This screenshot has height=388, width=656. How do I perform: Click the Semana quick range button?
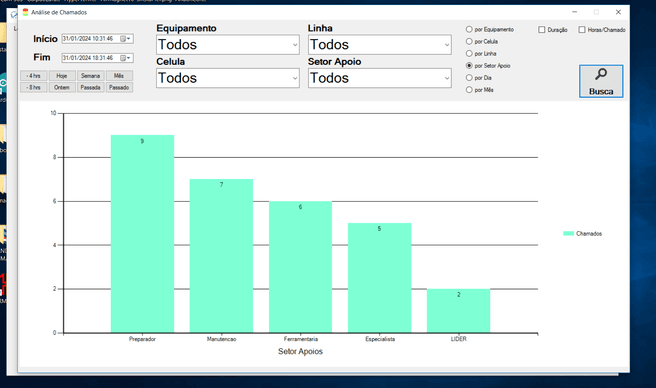pyautogui.click(x=90, y=76)
